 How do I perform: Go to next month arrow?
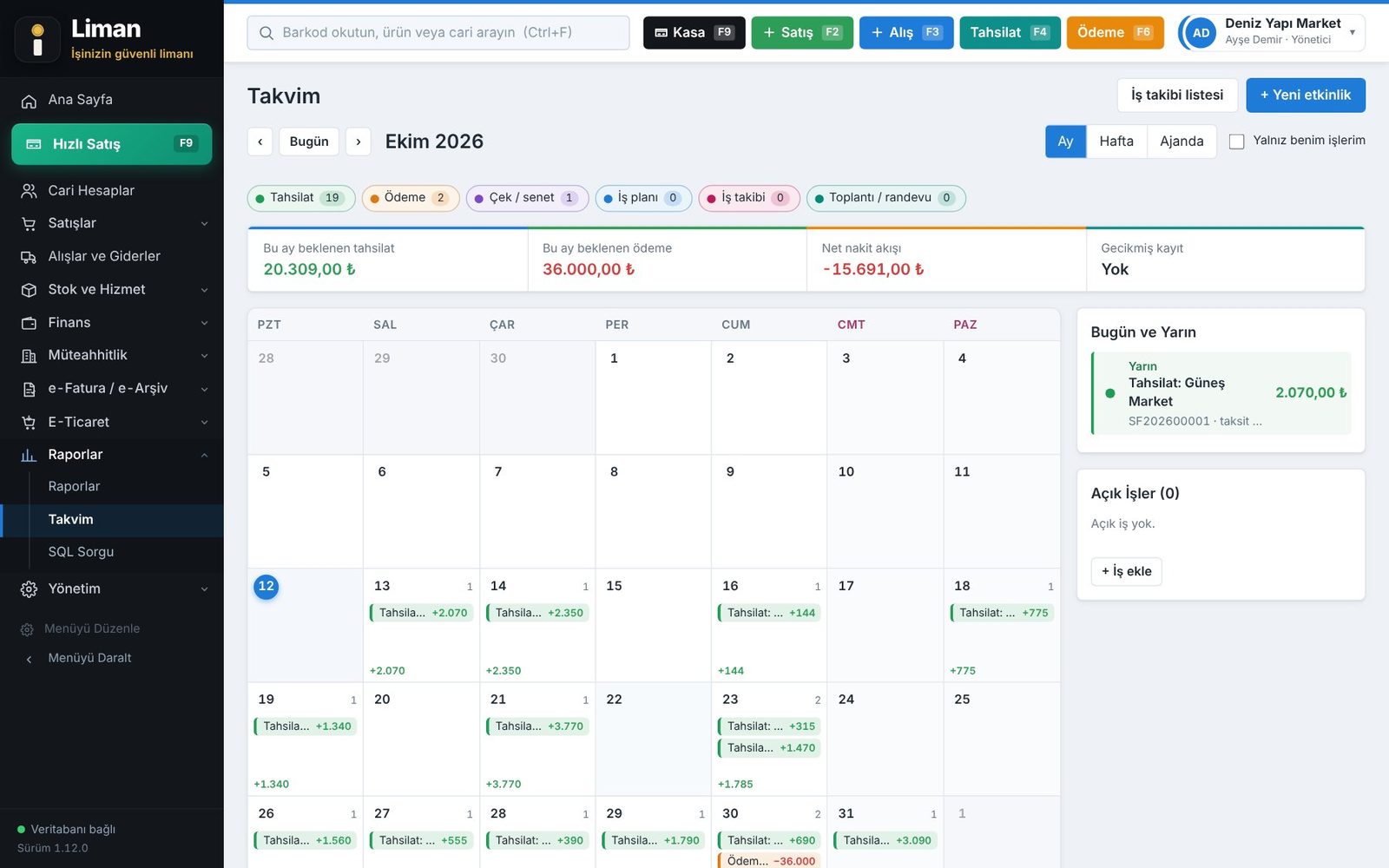pyautogui.click(x=359, y=141)
